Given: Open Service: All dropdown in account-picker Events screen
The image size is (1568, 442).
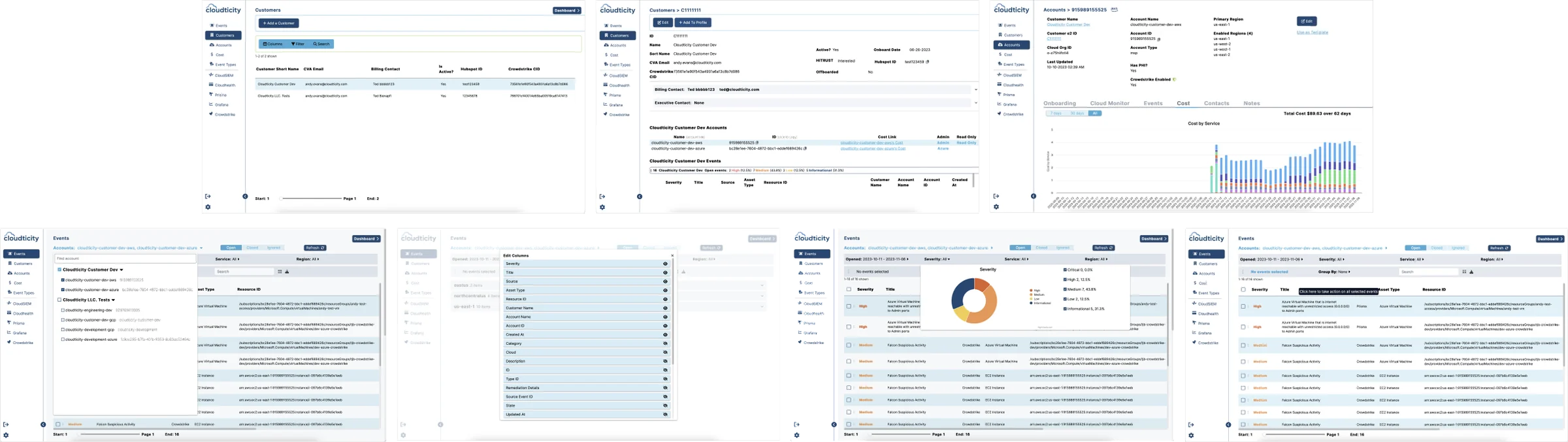Looking at the screenshot, I should coord(227,259).
